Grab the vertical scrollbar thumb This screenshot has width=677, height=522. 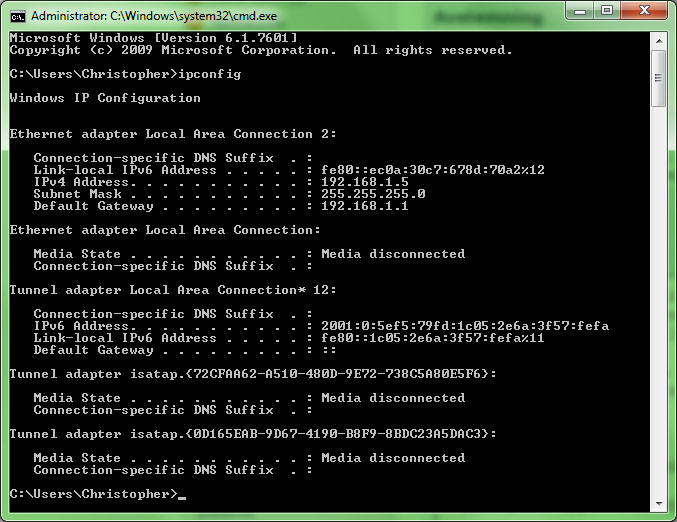(x=659, y=78)
